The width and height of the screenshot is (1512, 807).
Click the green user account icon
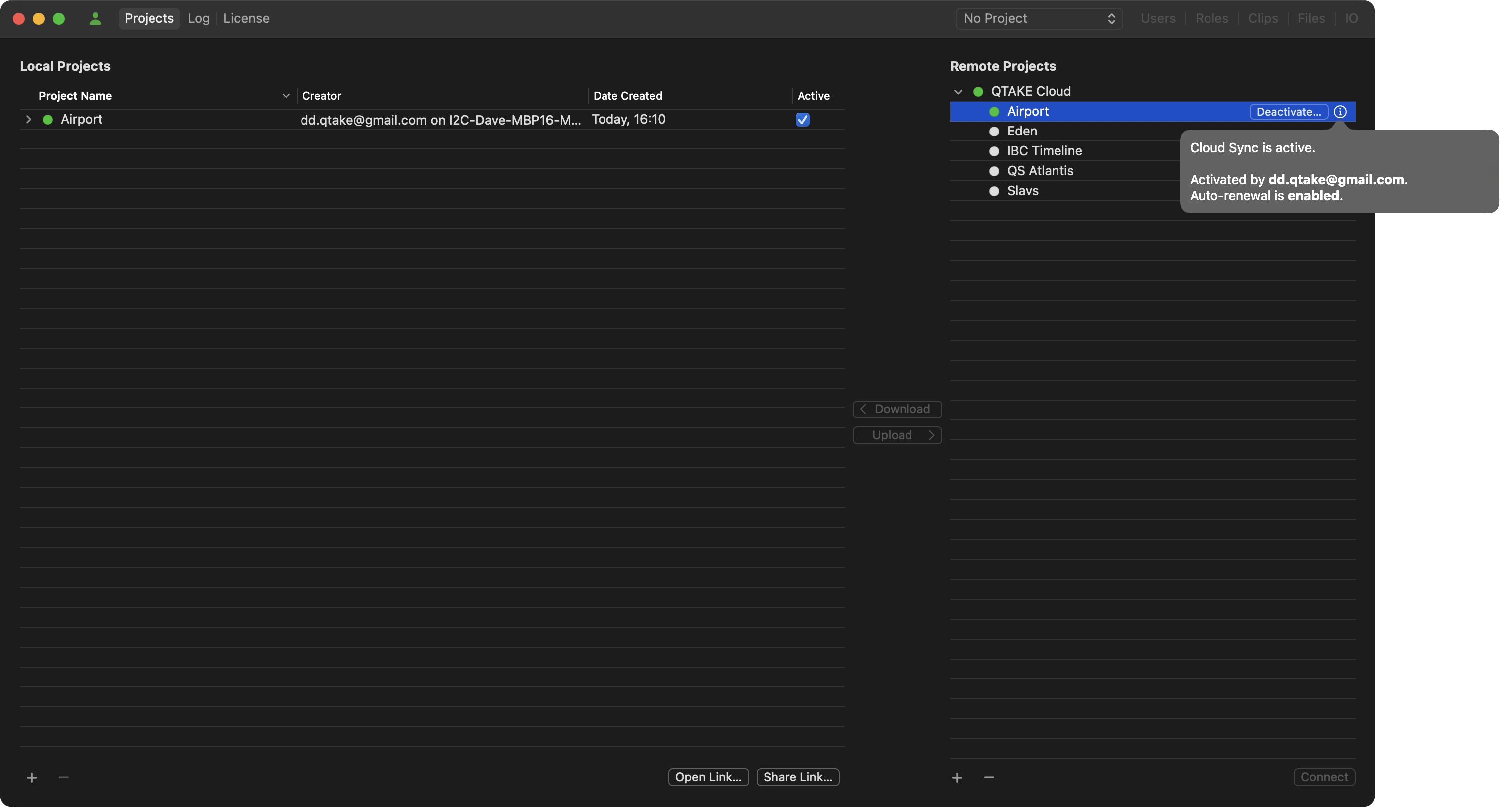(95, 19)
